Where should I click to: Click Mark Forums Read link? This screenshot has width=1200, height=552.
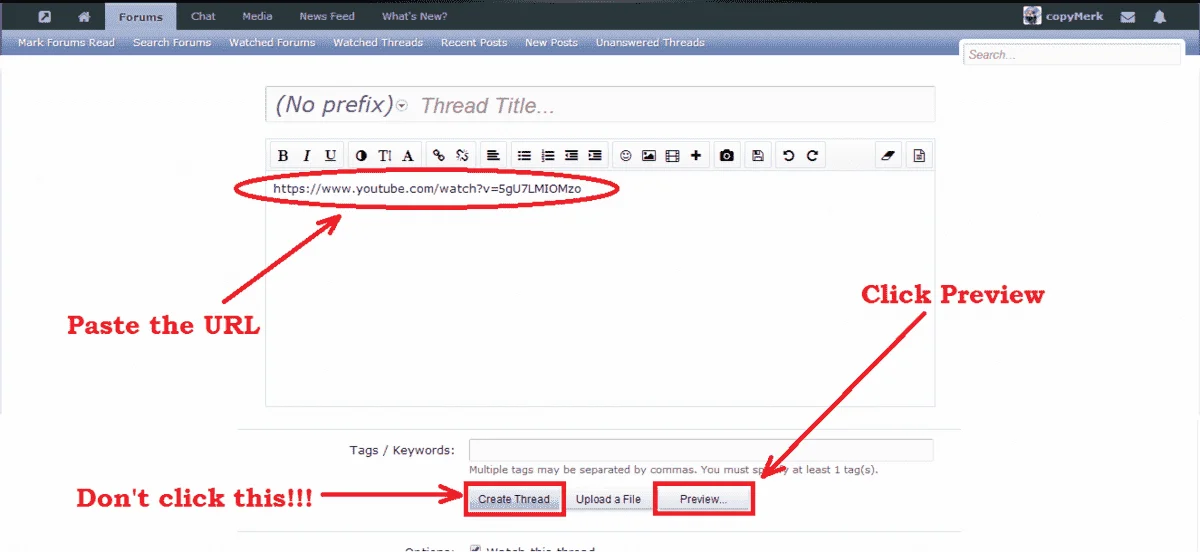click(x=66, y=43)
